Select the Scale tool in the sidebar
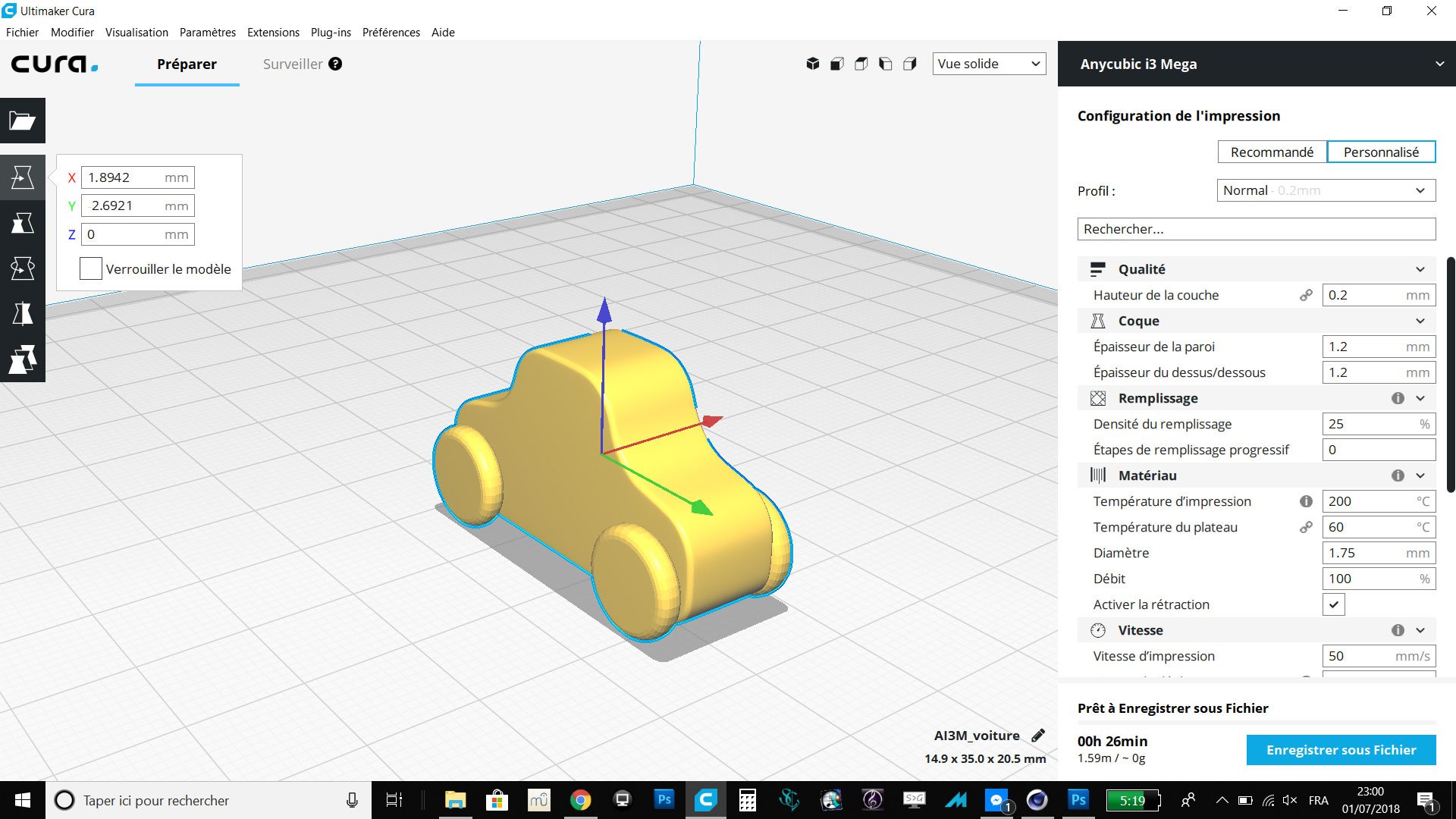Viewport: 1456px width, 819px height. coord(23,223)
